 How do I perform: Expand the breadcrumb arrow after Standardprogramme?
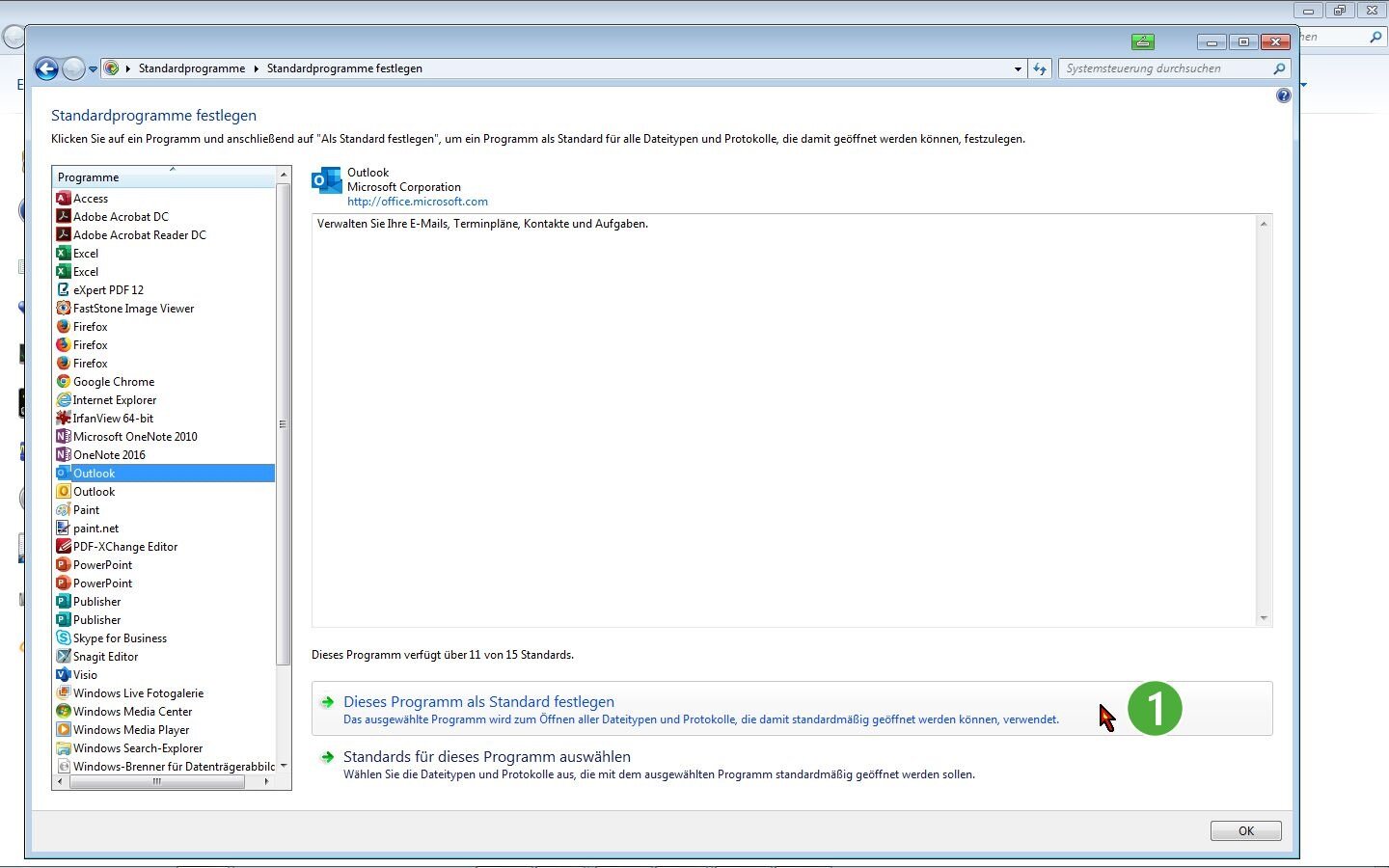(257, 68)
